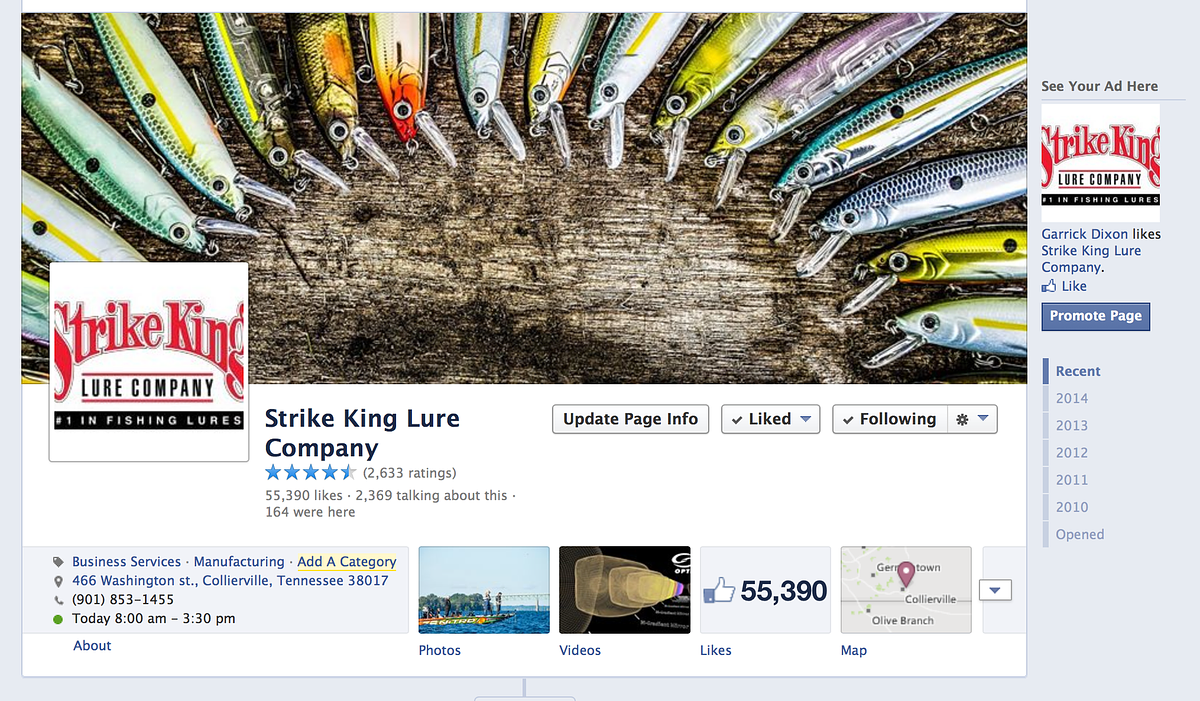The image size is (1200, 701).
Task: Click the map pin location icon beside address
Action: (59, 581)
